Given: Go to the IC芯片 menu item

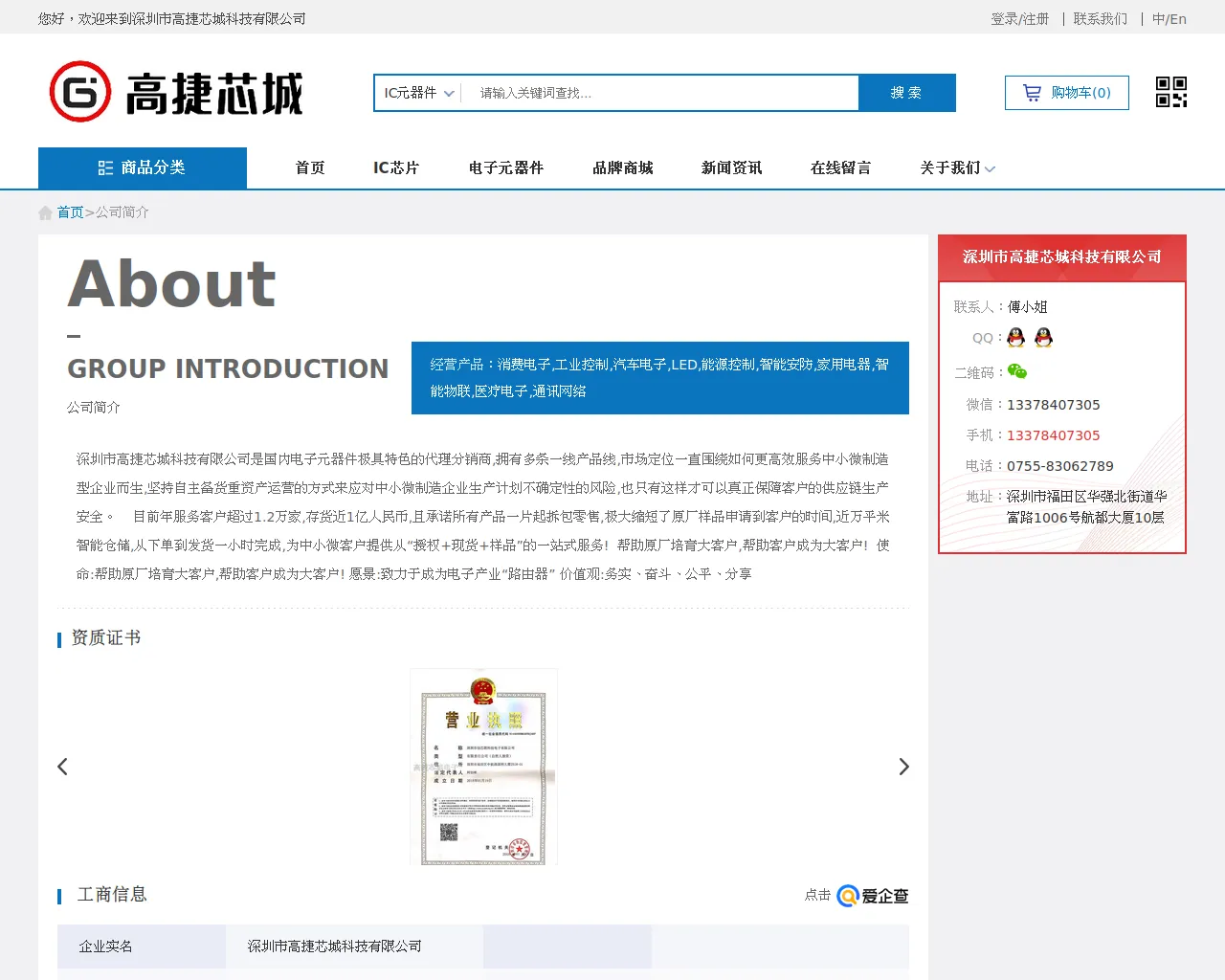Looking at the screenshot, I should (x=396, y=168).
